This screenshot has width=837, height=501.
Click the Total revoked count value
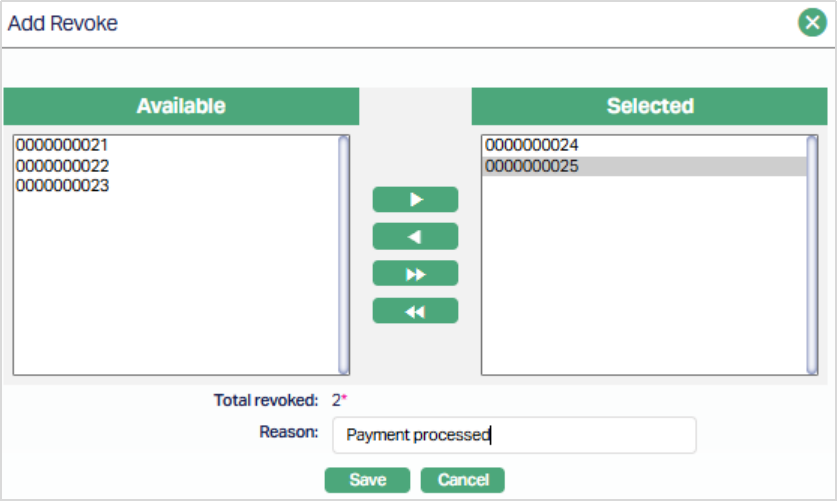[337, 400]
